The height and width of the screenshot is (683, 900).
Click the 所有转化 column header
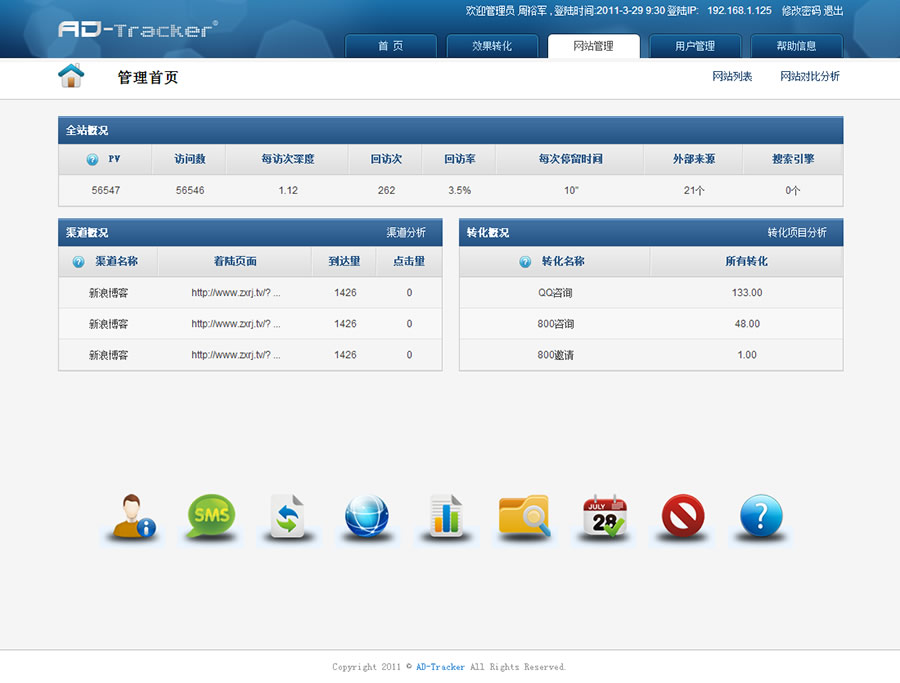746,261
